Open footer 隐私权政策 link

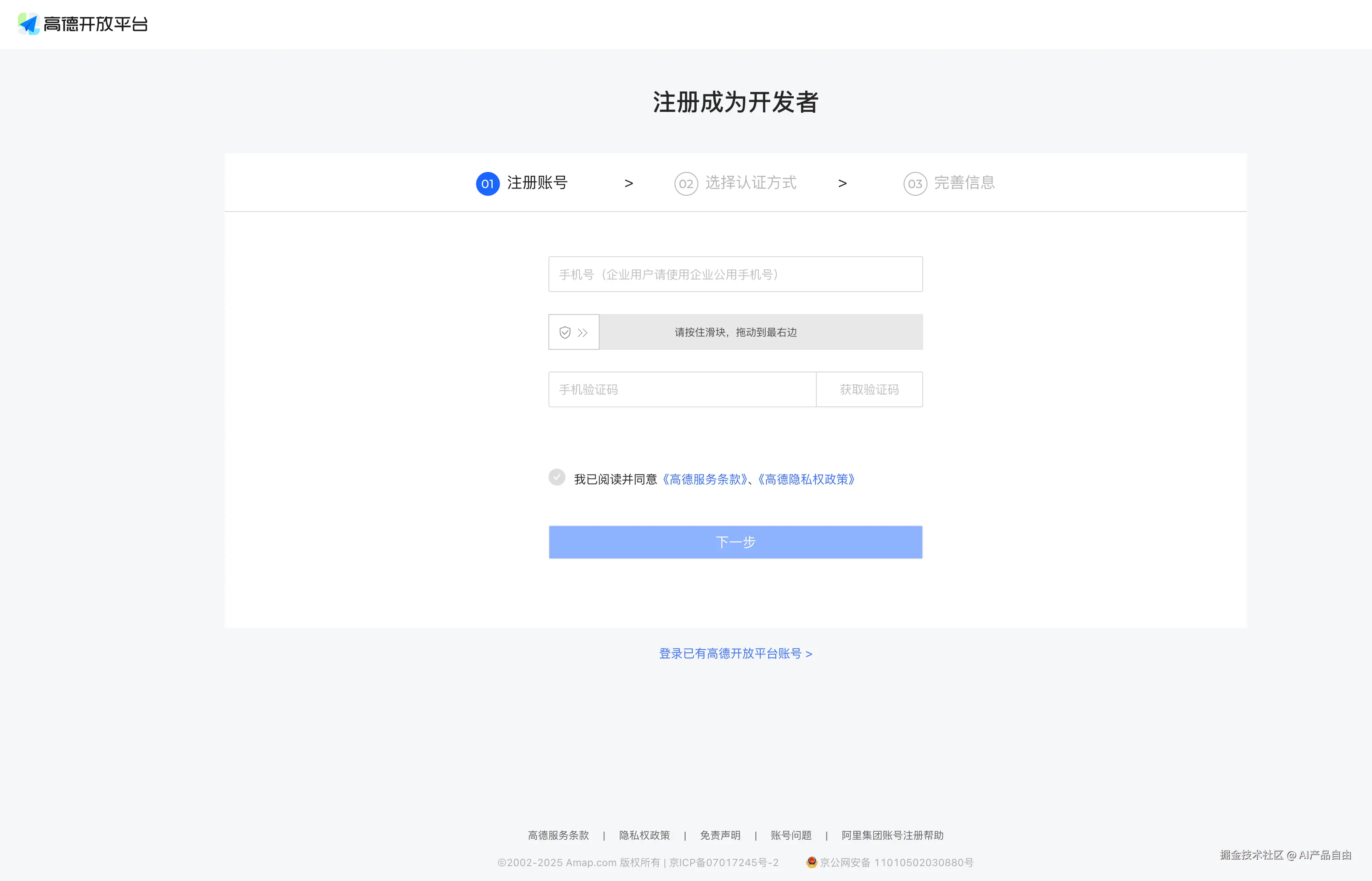click(644, 835)
